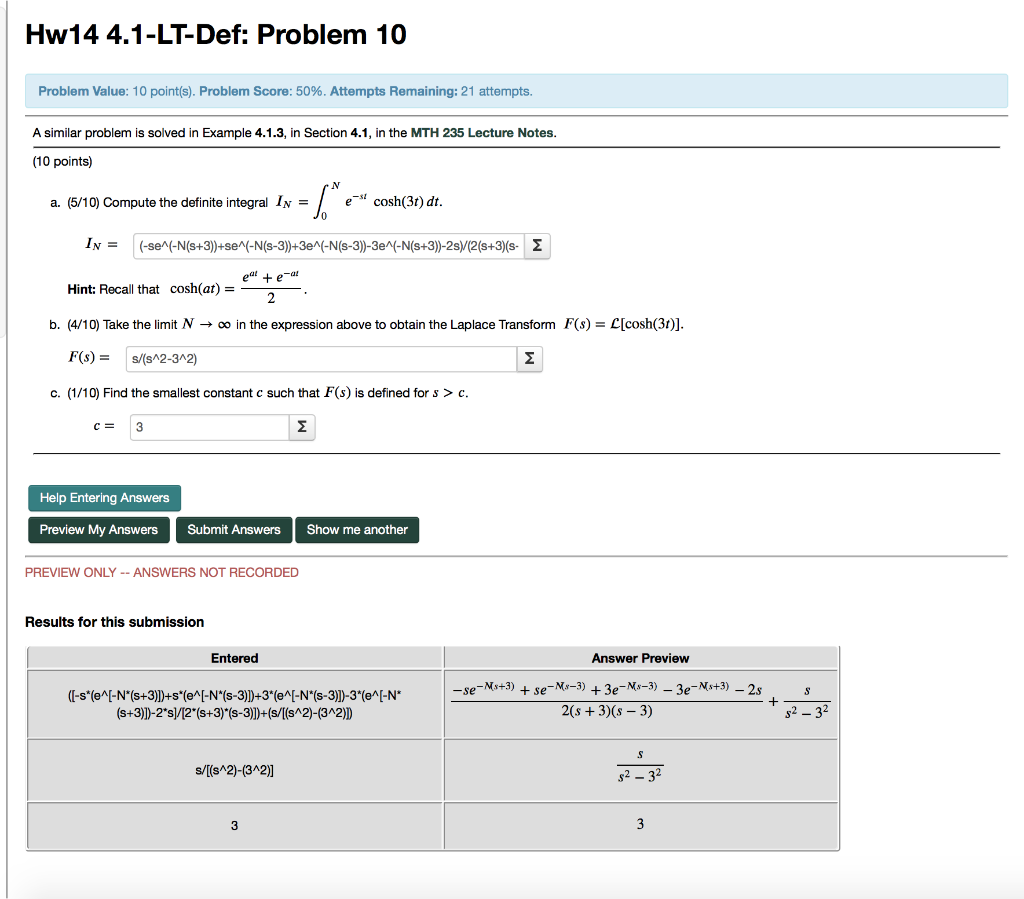The image size is (1024, 899).
Task: Click the Entered column header
Action: (234, 657)
